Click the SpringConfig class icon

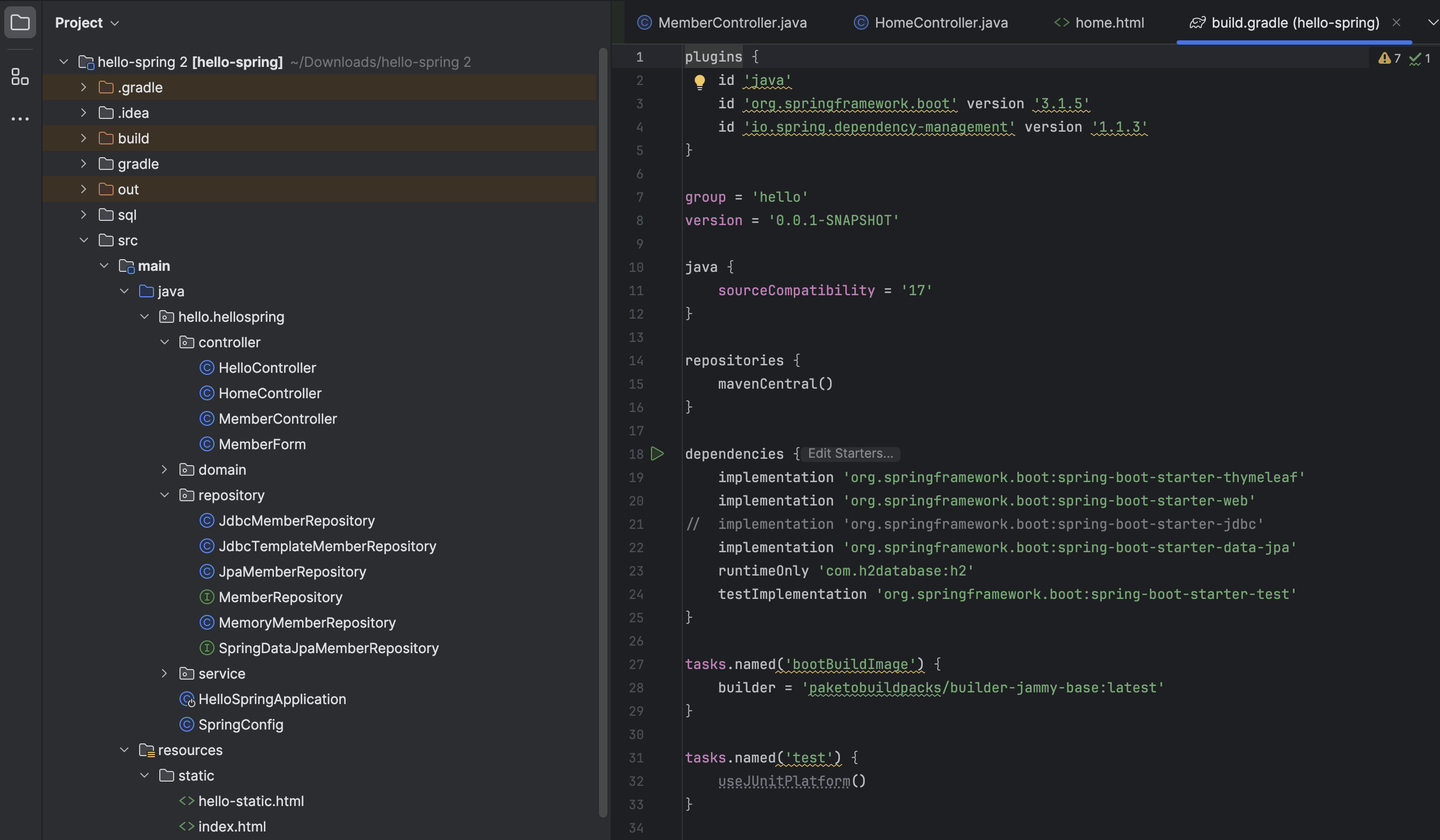click(187, 725)
